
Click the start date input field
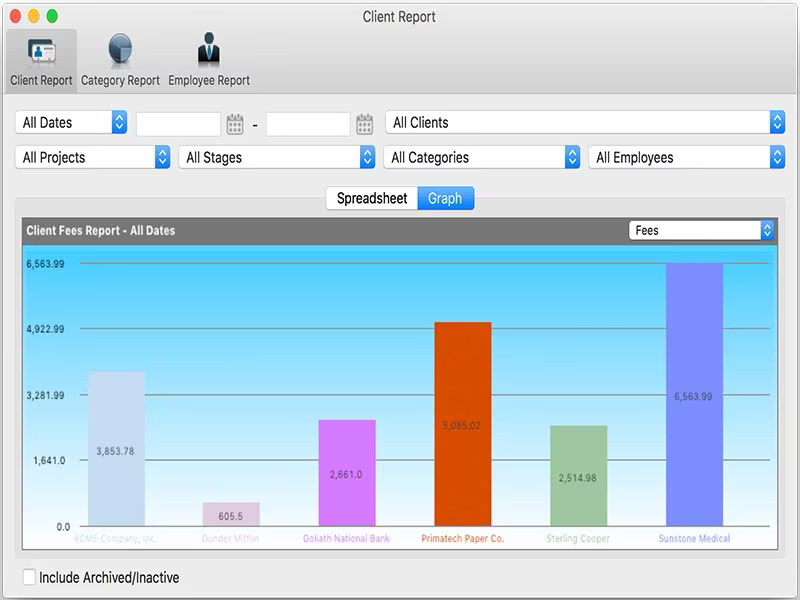pos(178,124)
